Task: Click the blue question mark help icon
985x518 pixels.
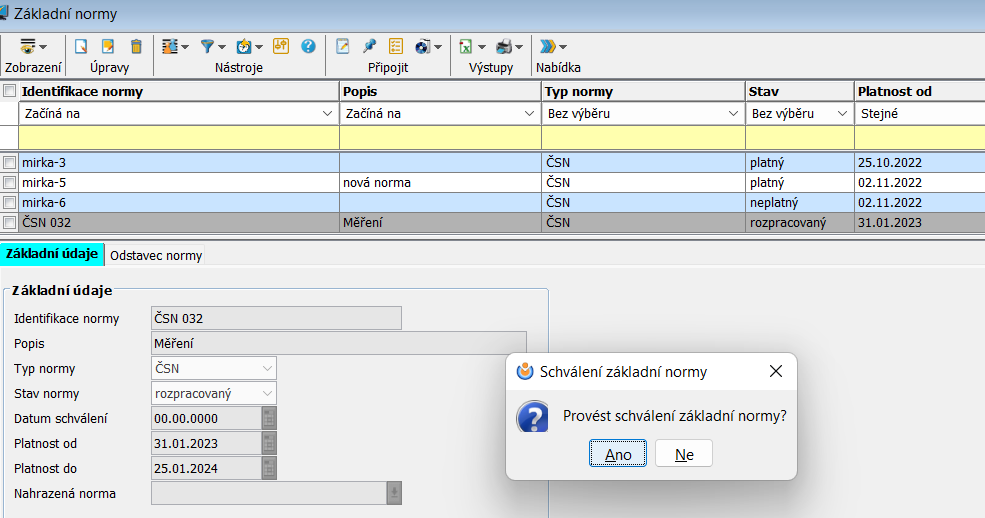Action: 308,46
